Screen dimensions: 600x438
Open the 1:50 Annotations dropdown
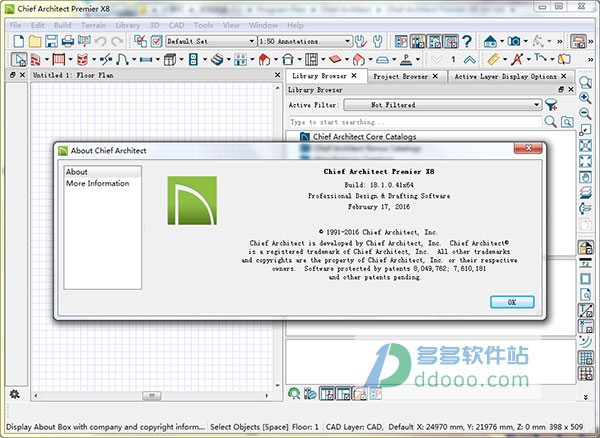pos(305,41)
